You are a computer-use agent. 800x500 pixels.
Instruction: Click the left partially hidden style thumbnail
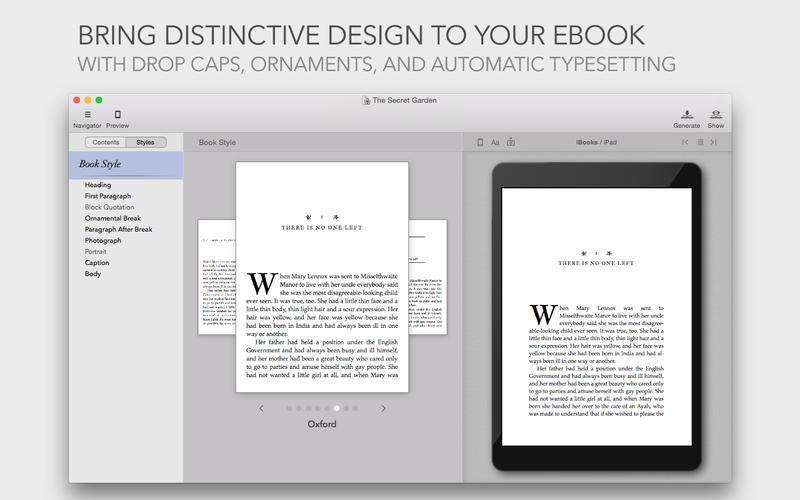pyautogui.click(x=217, y=277)
